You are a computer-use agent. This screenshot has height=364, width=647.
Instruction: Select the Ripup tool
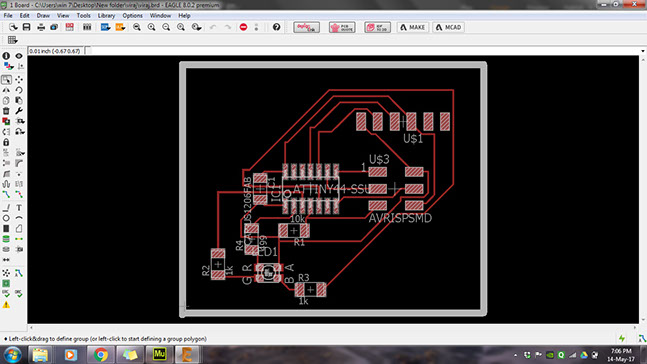click(19, 194)
